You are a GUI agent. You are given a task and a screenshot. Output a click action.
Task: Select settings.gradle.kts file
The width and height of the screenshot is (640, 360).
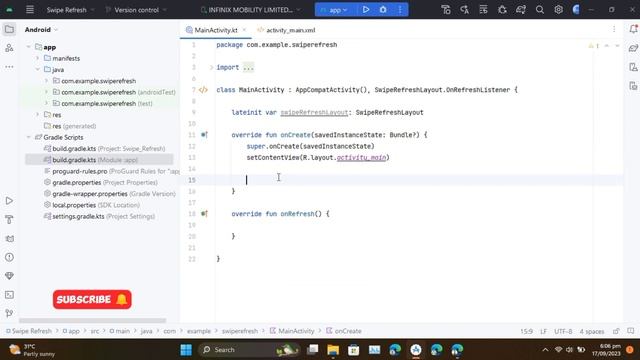click(x=99, y=216)
